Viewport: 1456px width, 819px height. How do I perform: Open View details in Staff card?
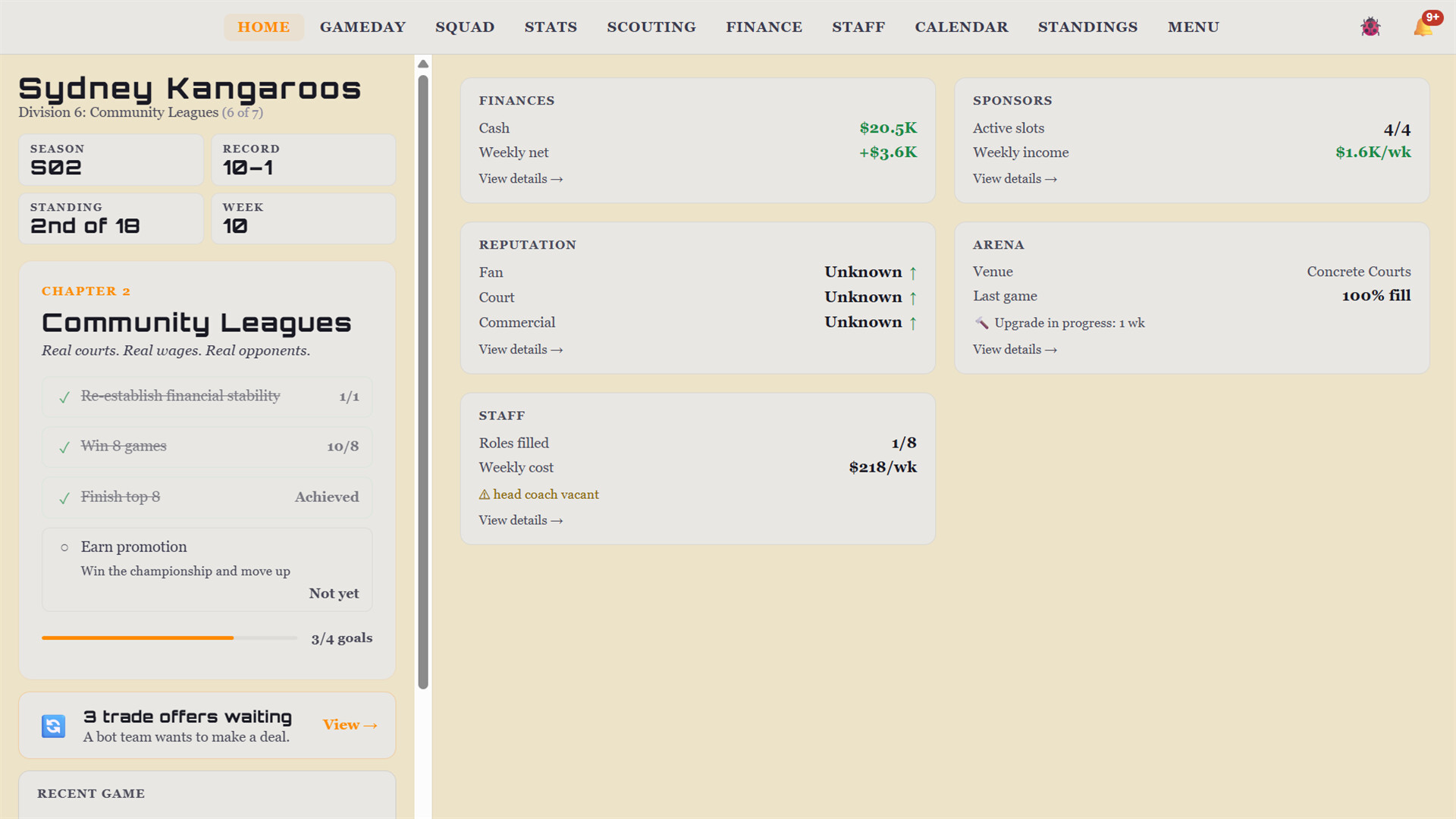(x=520, y=520)
